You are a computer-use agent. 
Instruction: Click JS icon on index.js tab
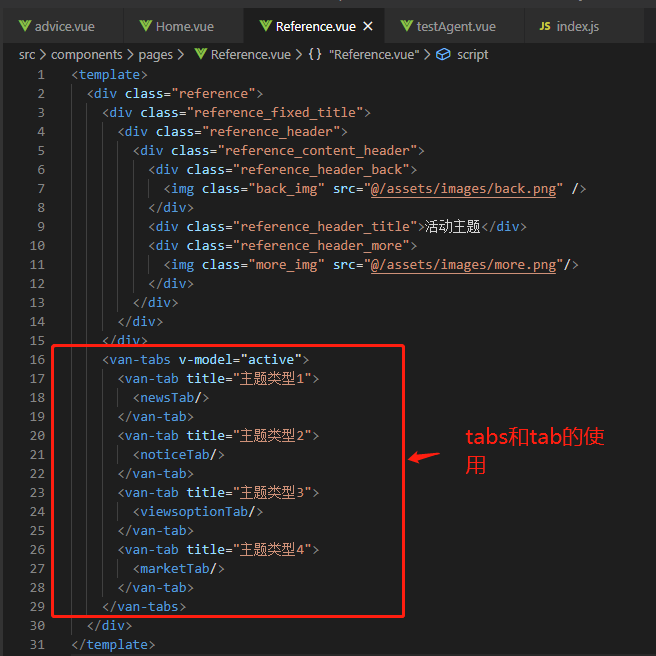coord(545,26)
